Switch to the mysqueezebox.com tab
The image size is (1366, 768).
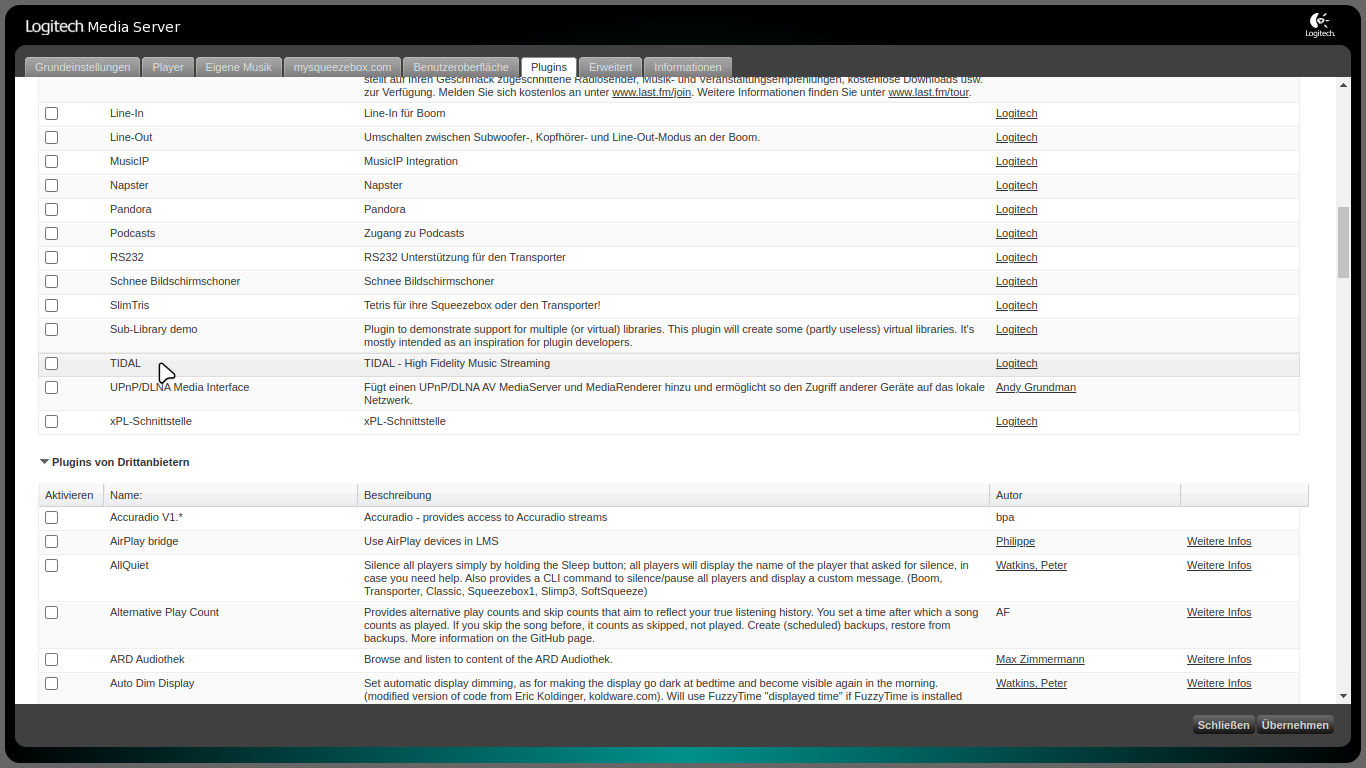click(x=342, y=67)
